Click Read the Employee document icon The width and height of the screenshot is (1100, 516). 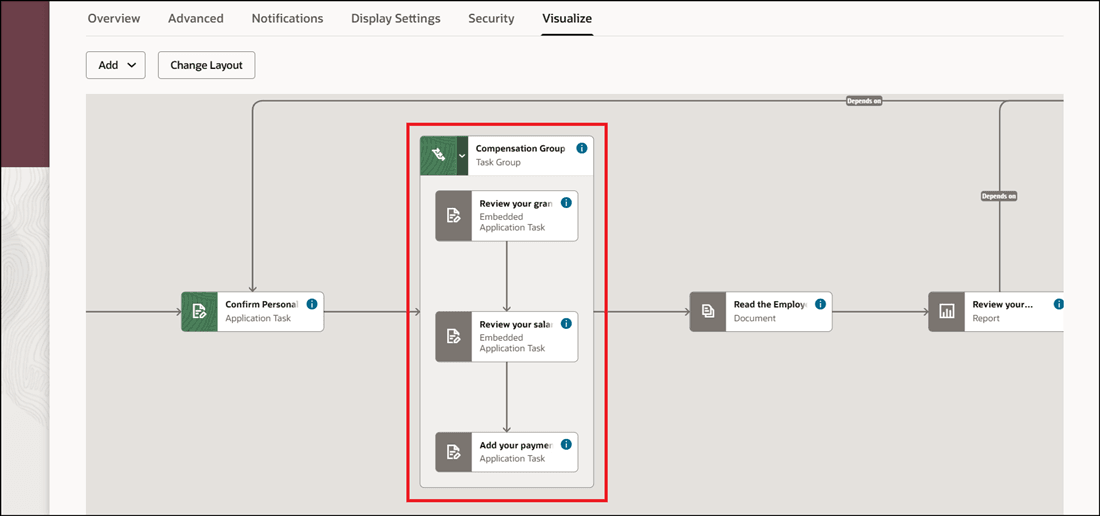tap(708, 311)
